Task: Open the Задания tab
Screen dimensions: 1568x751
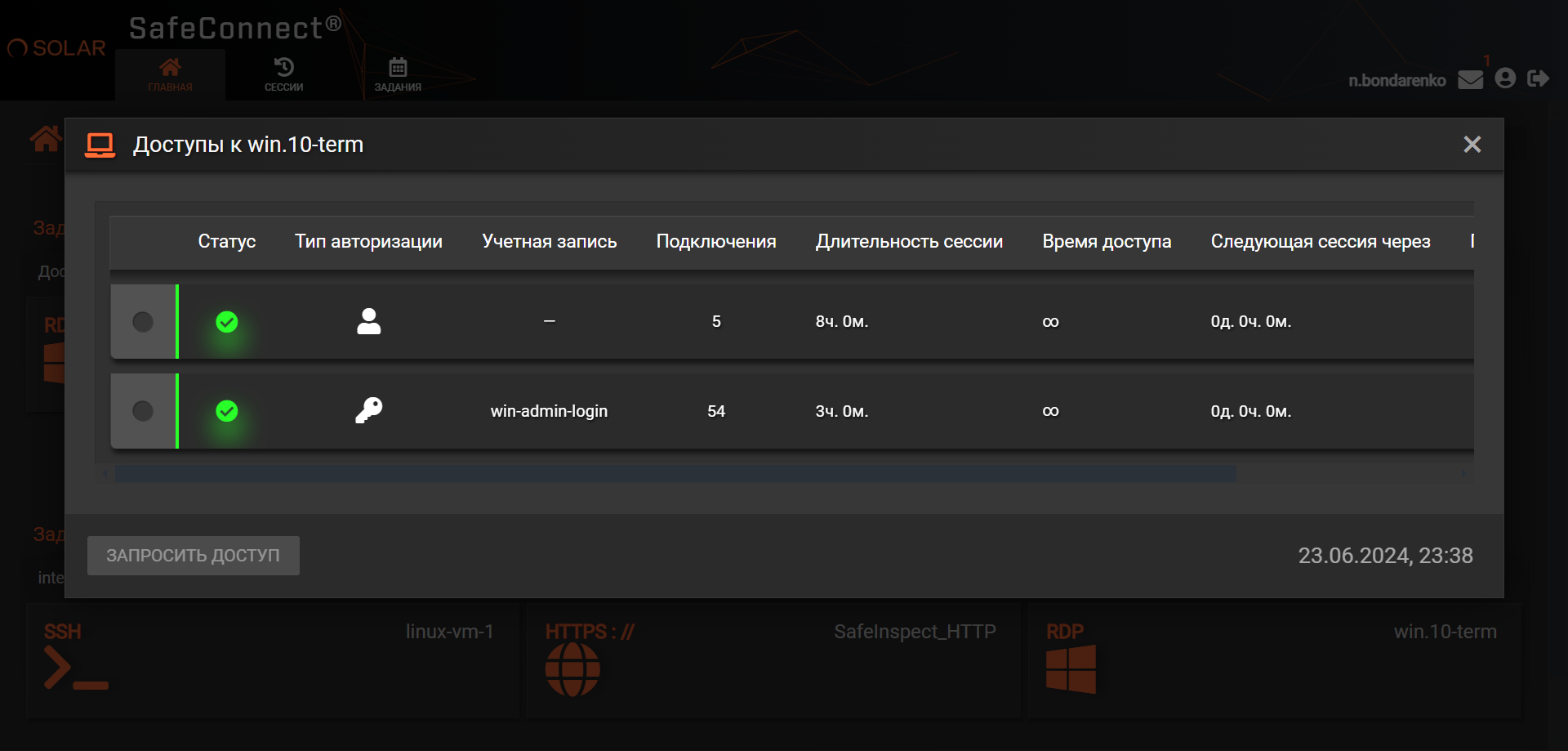Action: click(x=398, y=74)
